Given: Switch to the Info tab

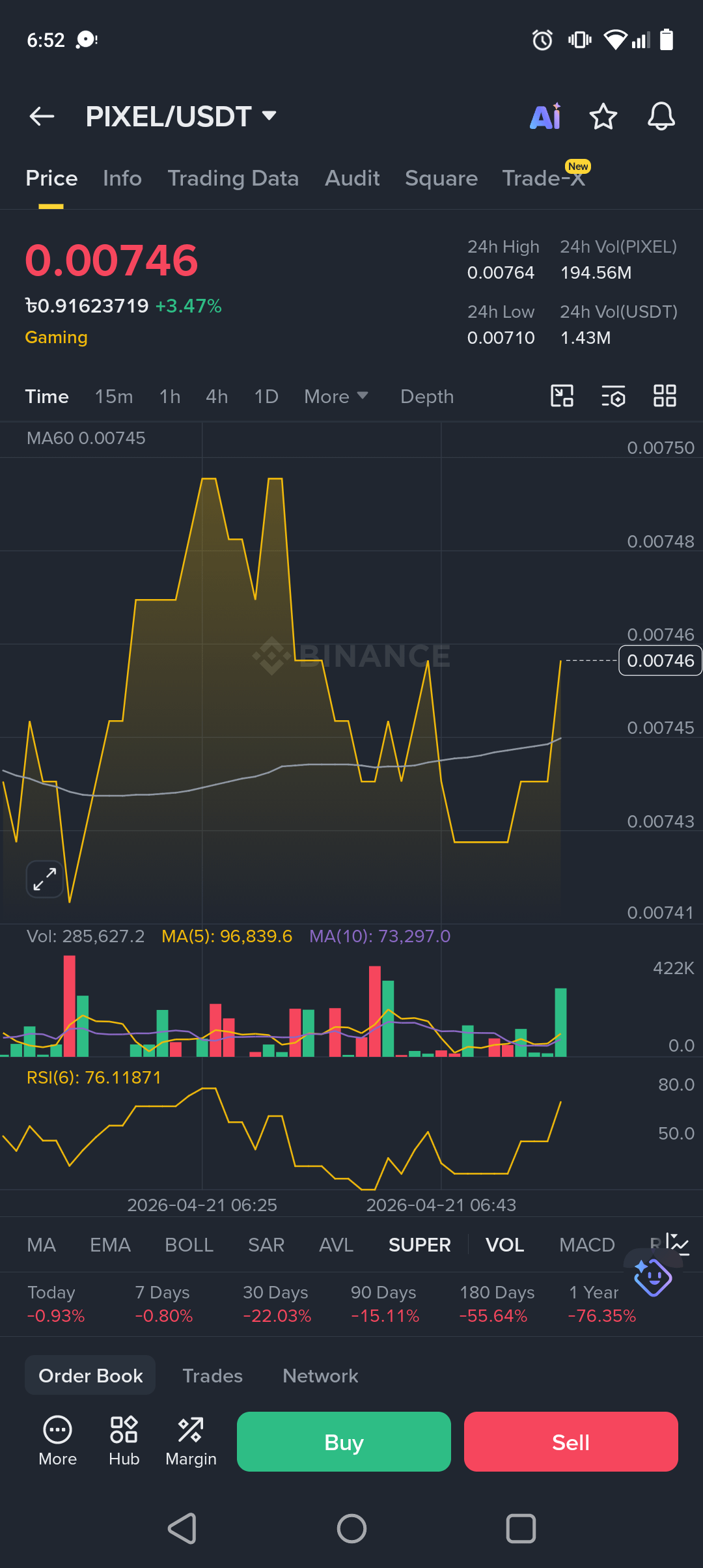Looking at the screenshot, I should point(122,178).
